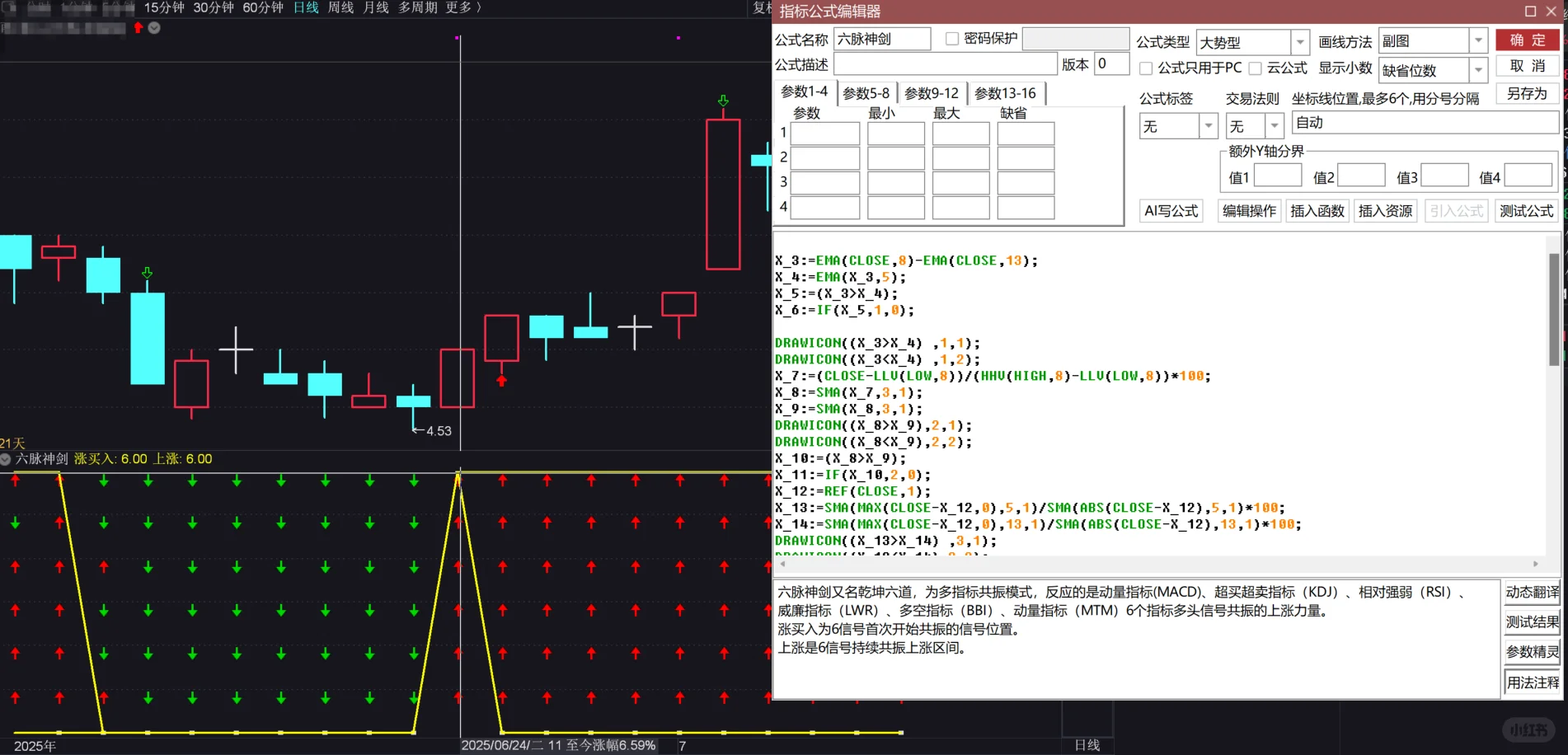The height and width of the screenshot is (755, 1568).
Task: Open 编辑操作 edit operations
Action: [x=1249, y=211]
